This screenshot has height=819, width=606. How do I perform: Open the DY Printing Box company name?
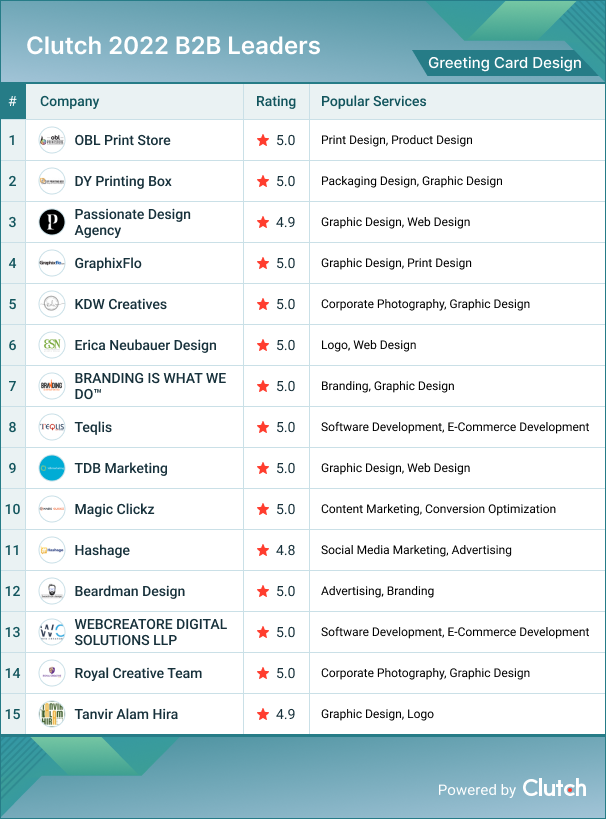123,181
